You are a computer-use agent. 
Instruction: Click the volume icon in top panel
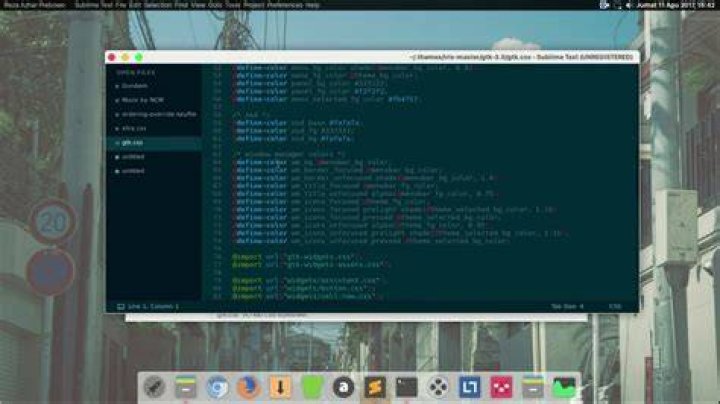[x=628, y=5]
